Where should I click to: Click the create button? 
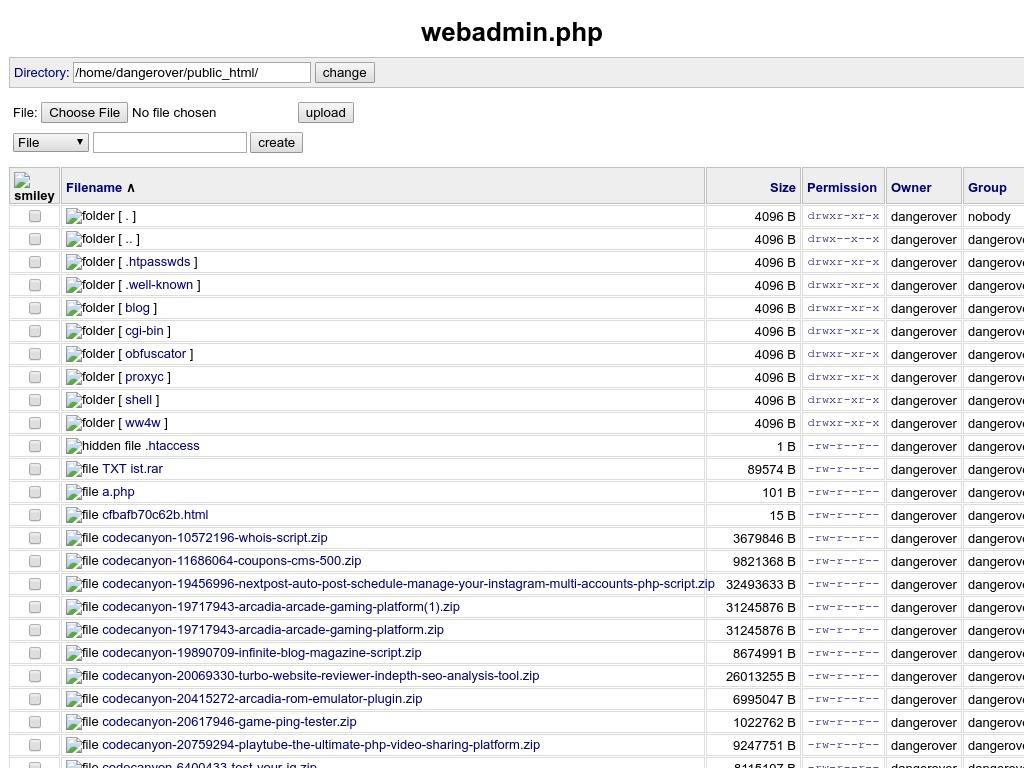click(x=276, y=142)
